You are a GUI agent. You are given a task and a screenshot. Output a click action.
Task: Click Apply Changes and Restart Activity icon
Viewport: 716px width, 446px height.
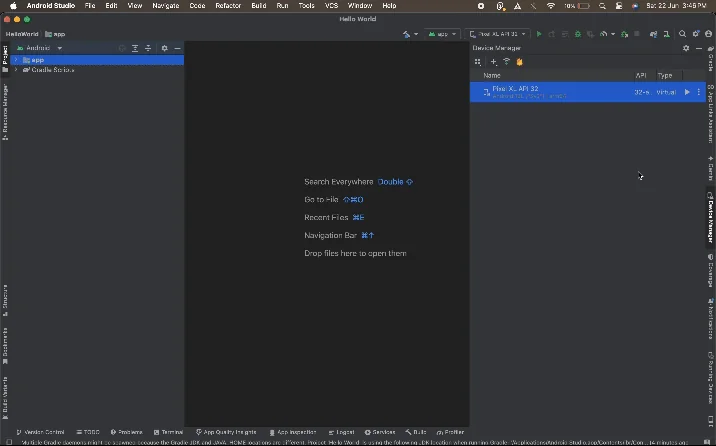(552, 34)
